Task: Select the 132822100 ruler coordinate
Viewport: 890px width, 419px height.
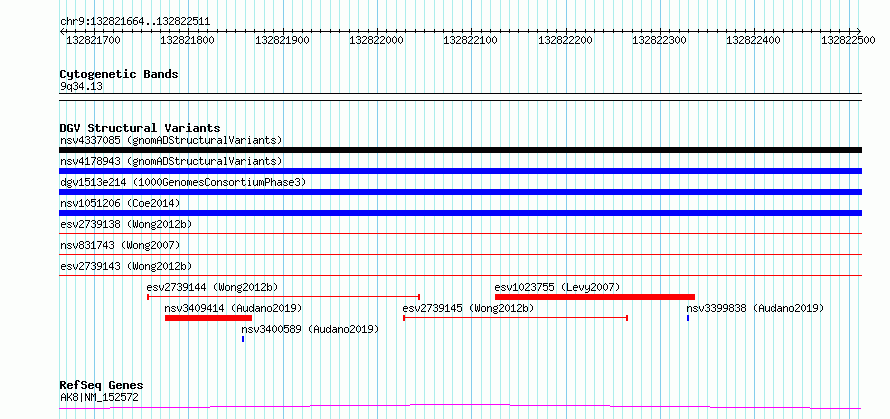Action: (x=470, y=40)
